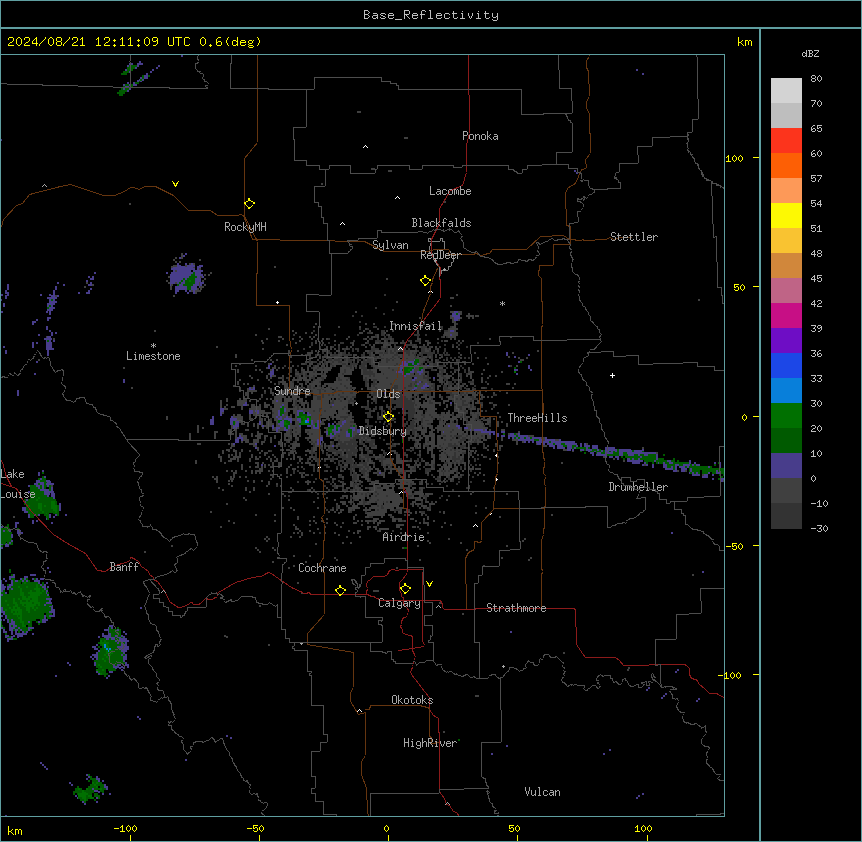Select the pink swatch between 45 and 42 dBZ
The width and height of the screenshot is (862, 842).
point(786,291)
